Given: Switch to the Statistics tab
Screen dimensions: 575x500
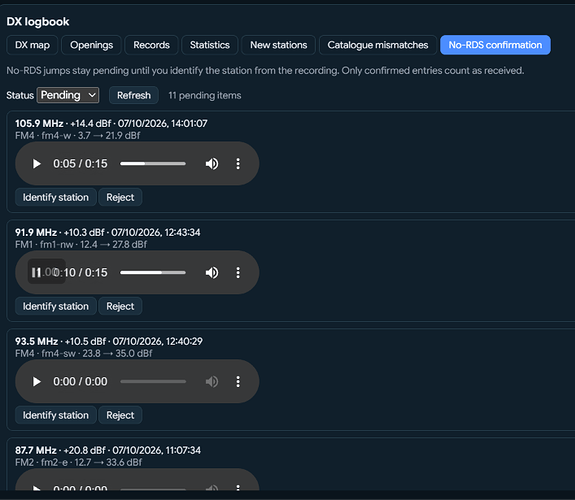Looking at the screenshot, I should pos(210,45).
